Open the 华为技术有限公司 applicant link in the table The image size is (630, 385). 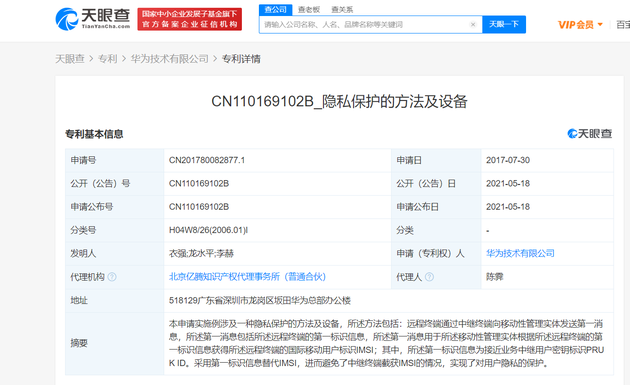pyautogui.click(x=520, y=253)
